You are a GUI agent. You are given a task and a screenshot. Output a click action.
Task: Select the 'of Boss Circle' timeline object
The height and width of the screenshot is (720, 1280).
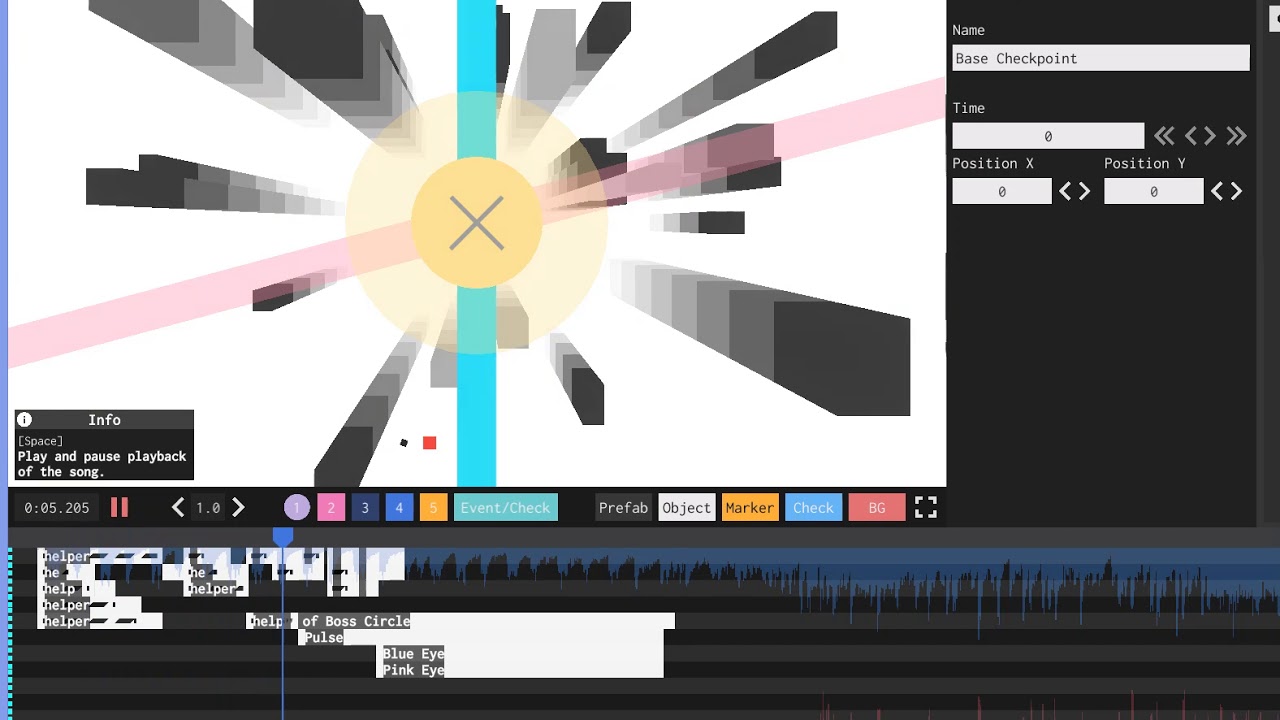click(487, 621)
